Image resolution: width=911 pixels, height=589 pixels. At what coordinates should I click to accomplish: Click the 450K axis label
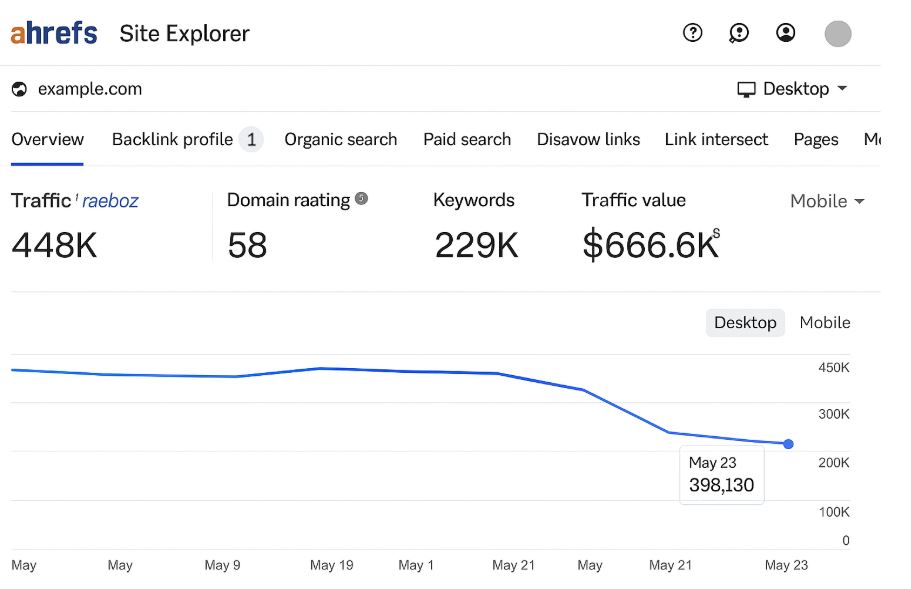click(x=834, y=368)
